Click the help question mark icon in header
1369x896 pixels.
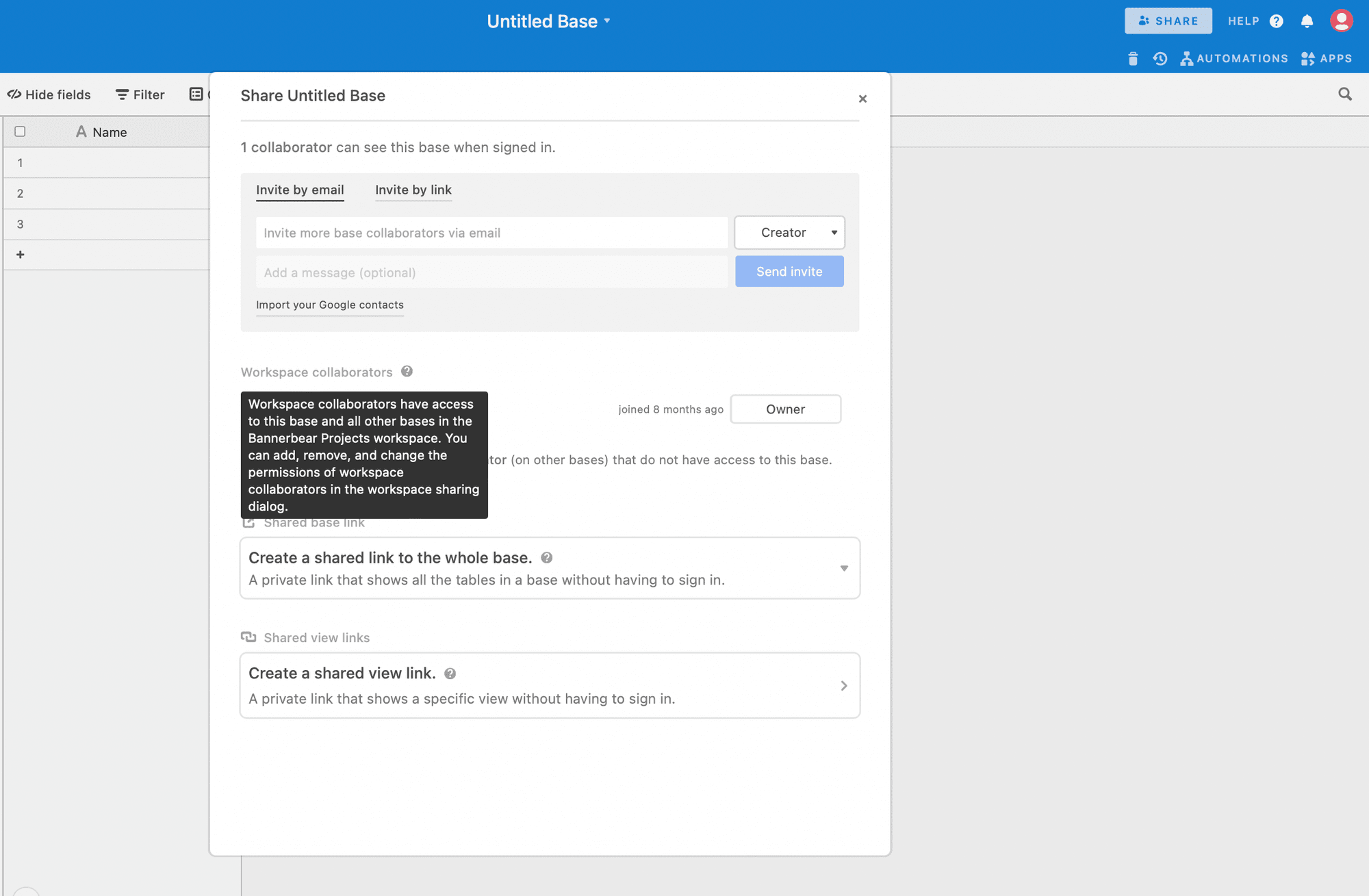1276,21
